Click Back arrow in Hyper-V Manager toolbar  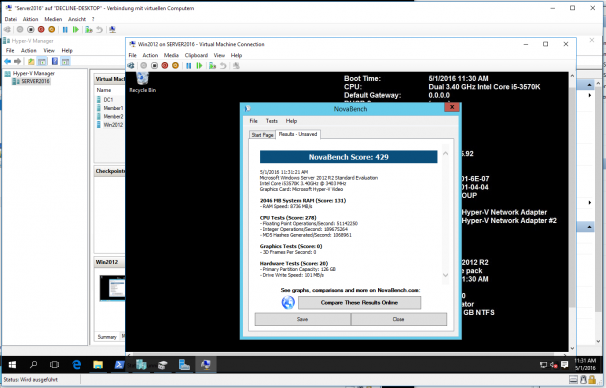(x=7, y=61)
